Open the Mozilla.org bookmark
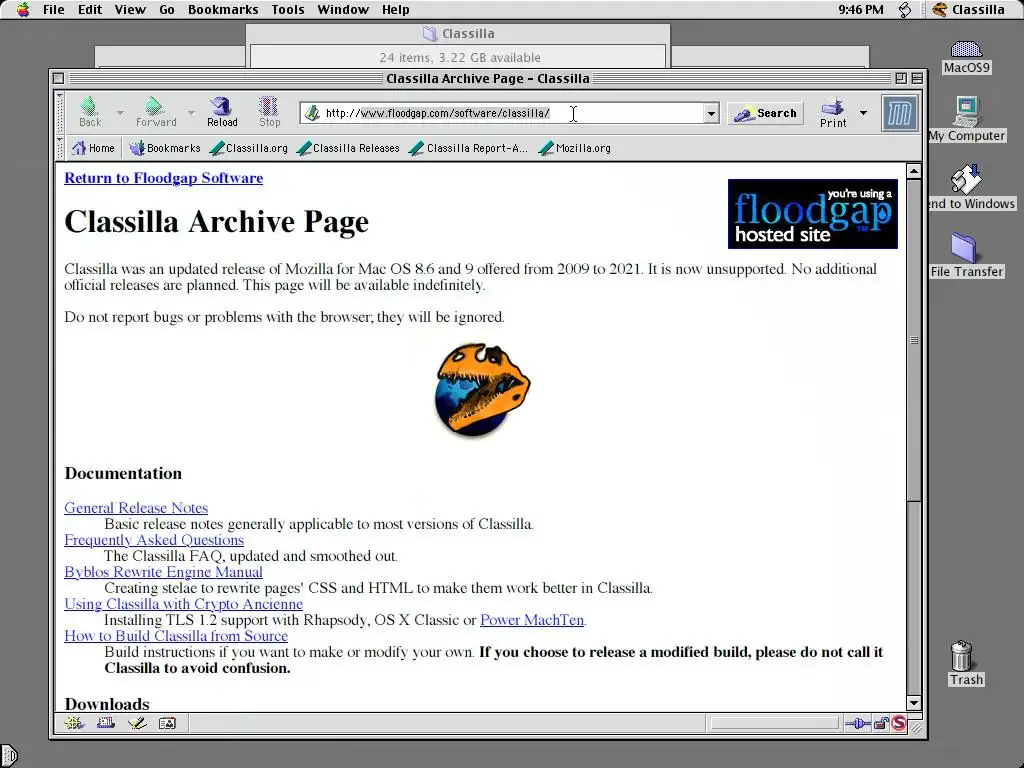This screenshot has height=768, width=1024. coord(575,148)
